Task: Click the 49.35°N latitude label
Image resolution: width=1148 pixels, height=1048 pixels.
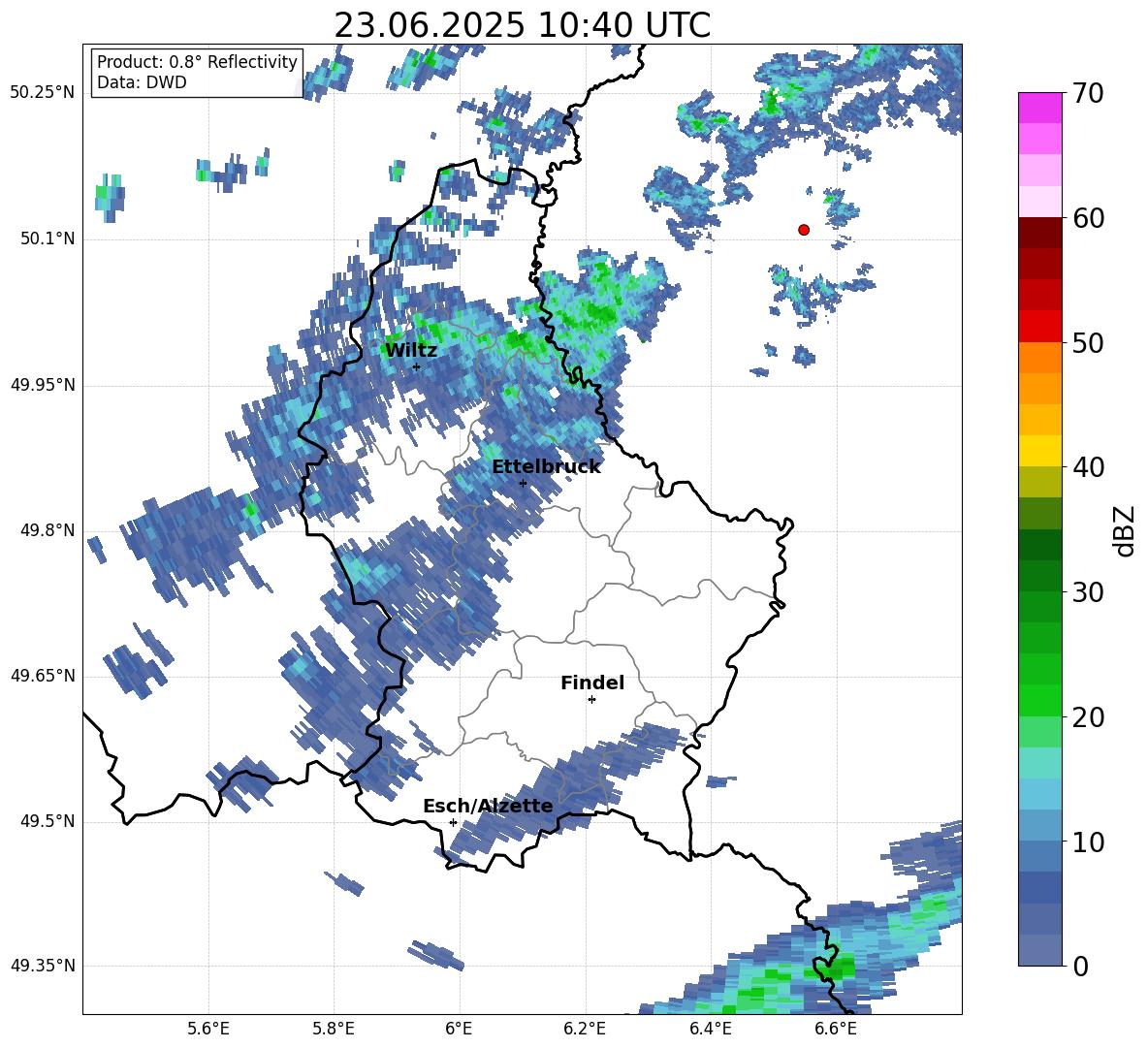Action: [x=43, y=966]
